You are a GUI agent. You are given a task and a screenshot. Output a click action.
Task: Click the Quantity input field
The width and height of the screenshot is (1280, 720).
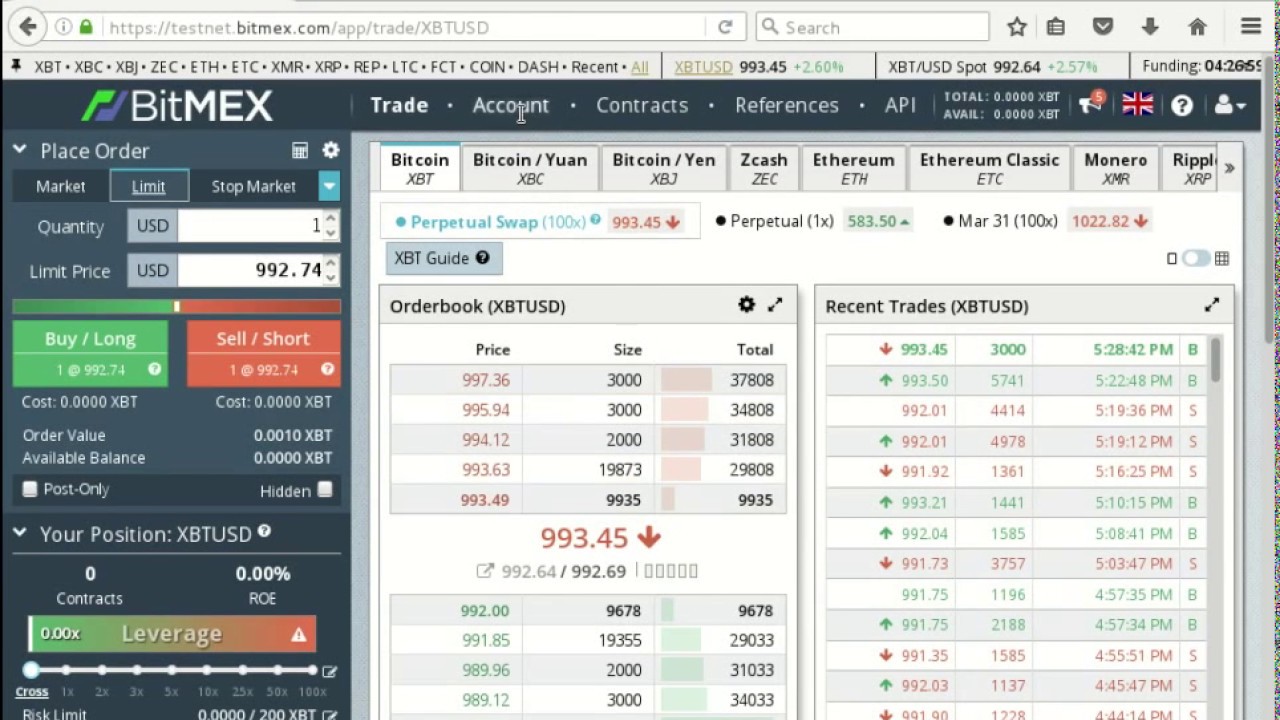coord(251,226)
